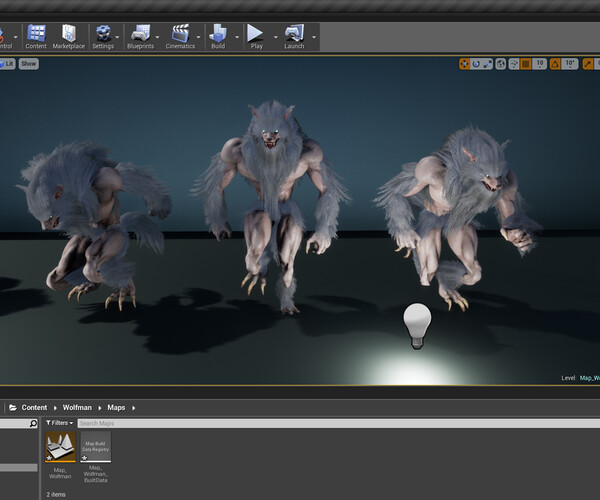This screenshot has height=500, width=600.
Task: Toggle grid snapping
Action: click(526, 64)
